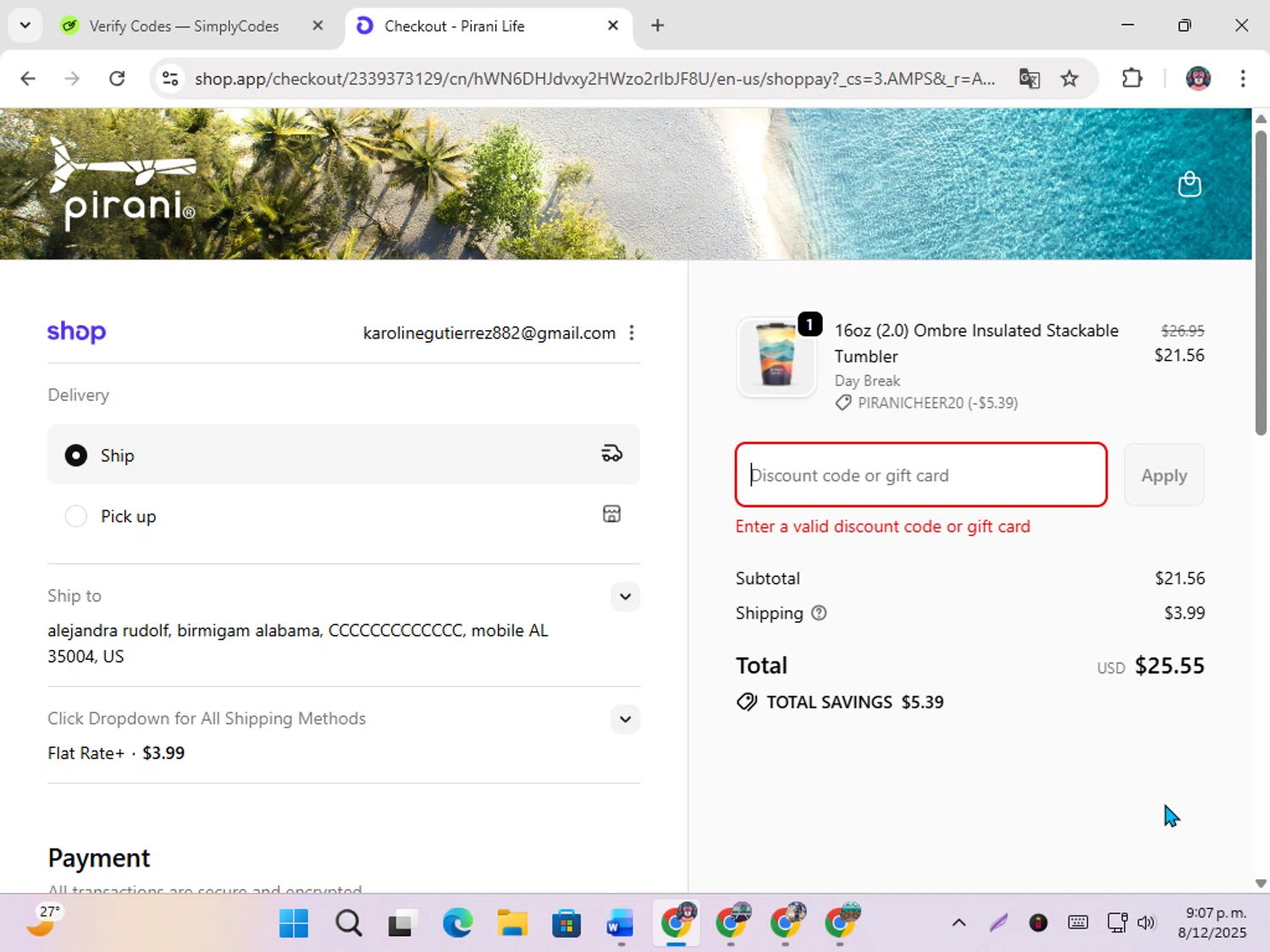This screenshot has width=1270, height=952.
Task: Switch to Microsoft Word on the taskbar
Action: [621, 923]
